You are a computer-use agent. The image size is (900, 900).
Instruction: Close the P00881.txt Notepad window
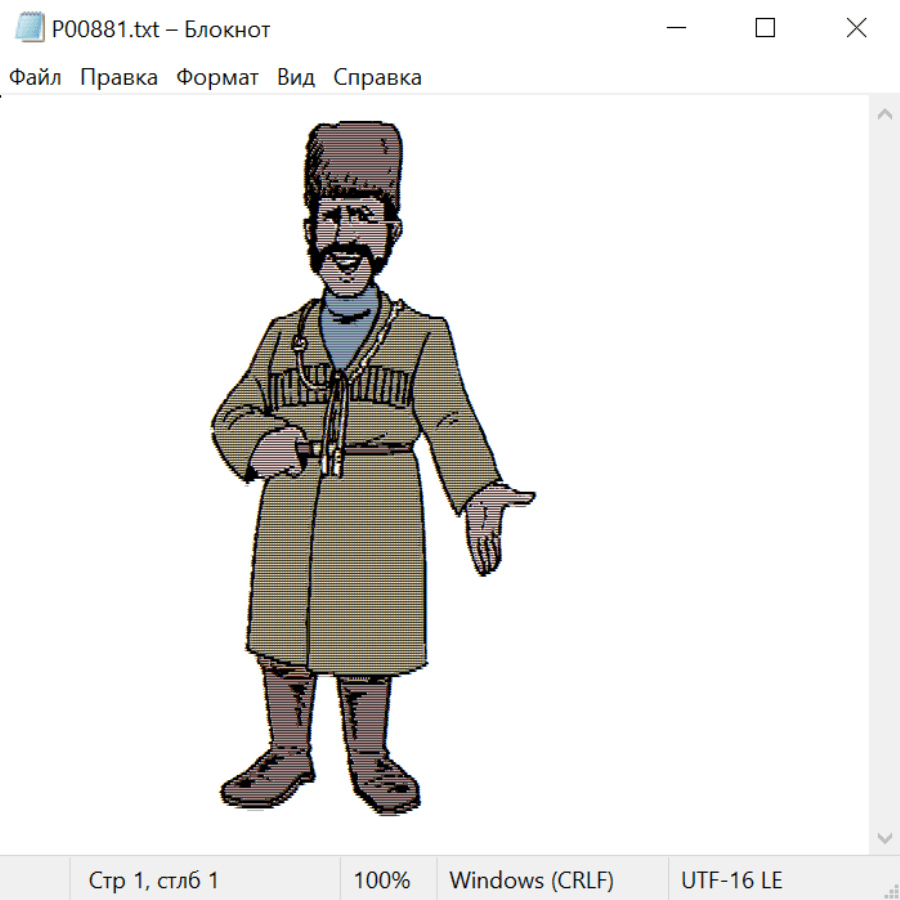pos(856,28)
